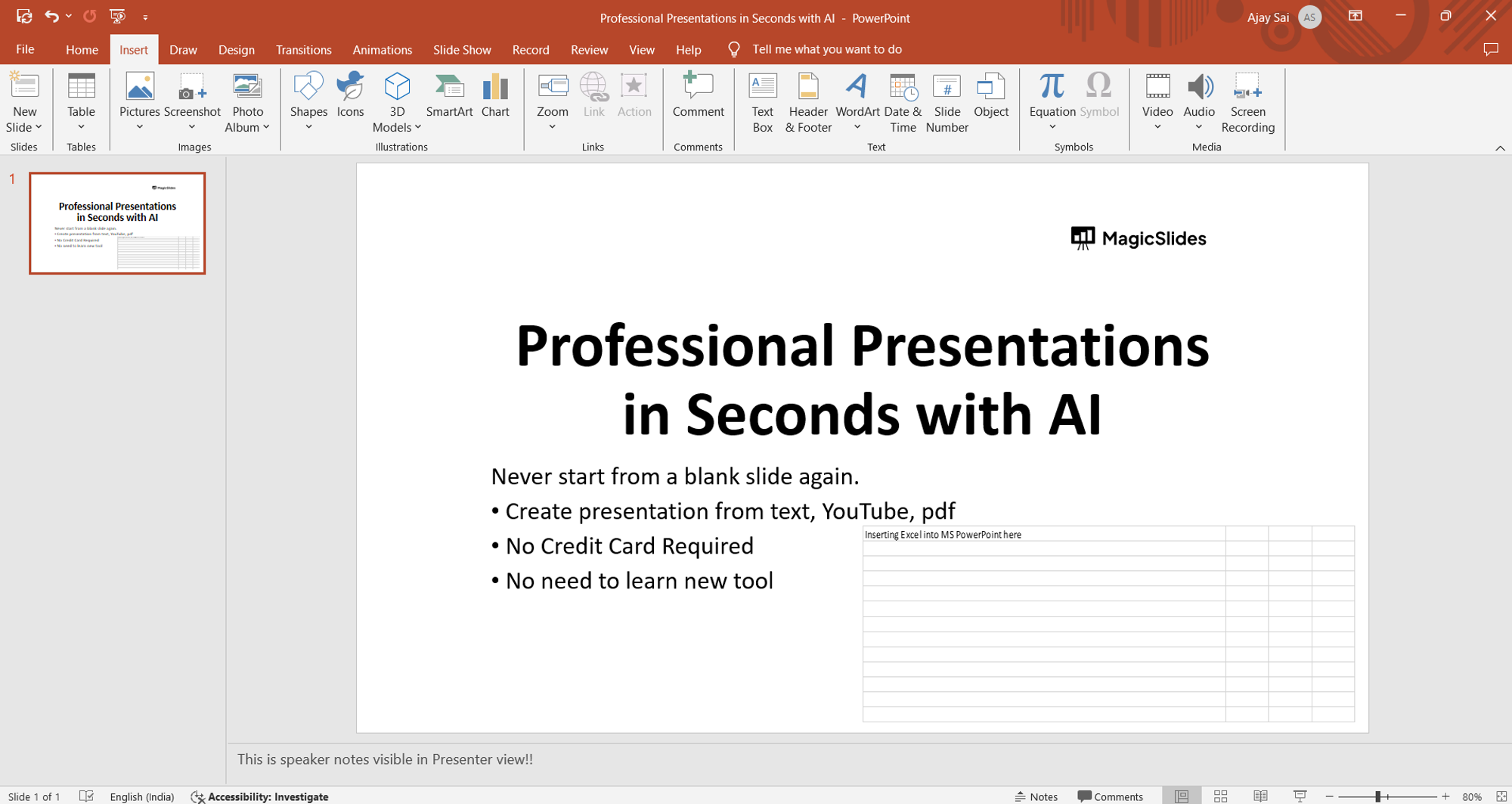Insert Date & Time
The width and height of the screenshot is (1512, 804).
click(903, 103)
